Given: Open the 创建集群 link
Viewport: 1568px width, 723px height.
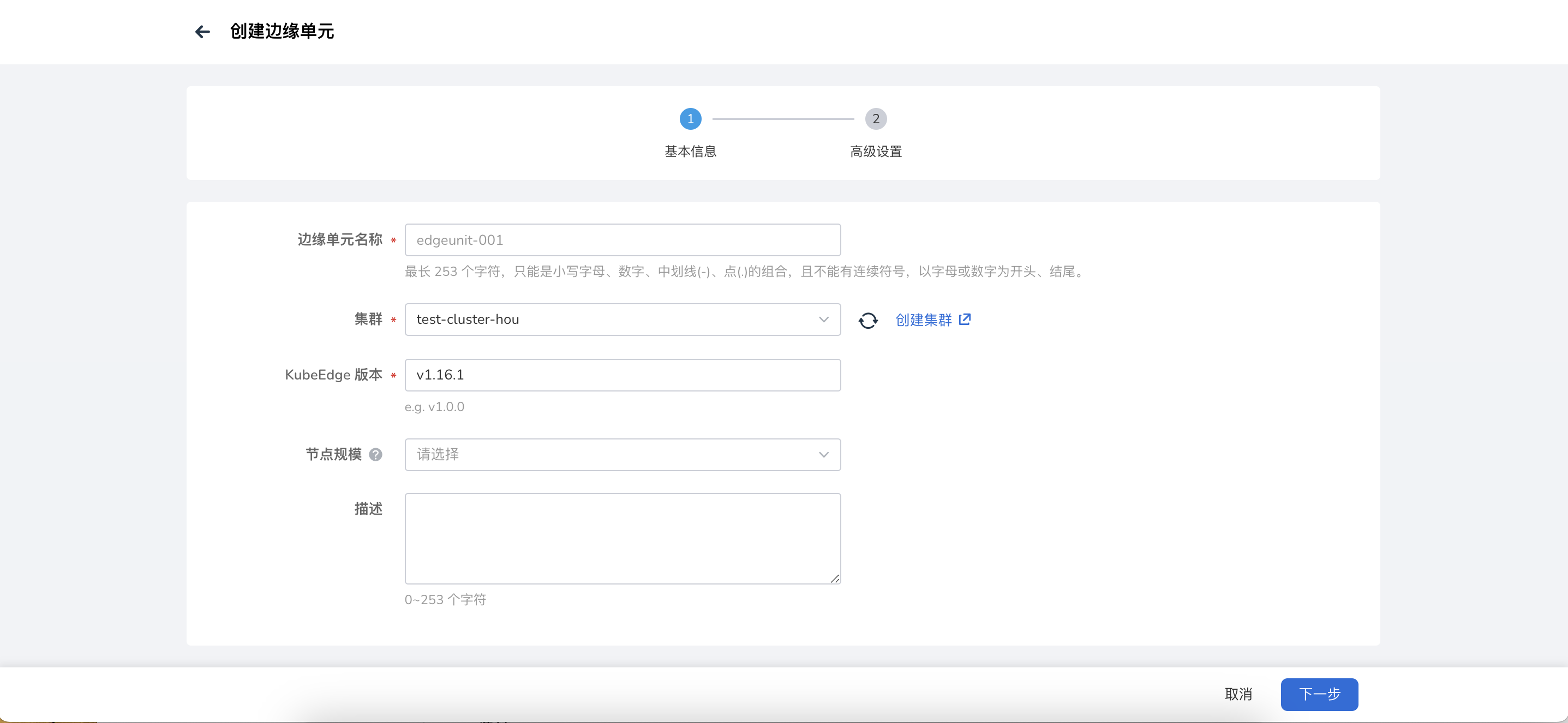Looking at the screenshot, I should (923, 320).
